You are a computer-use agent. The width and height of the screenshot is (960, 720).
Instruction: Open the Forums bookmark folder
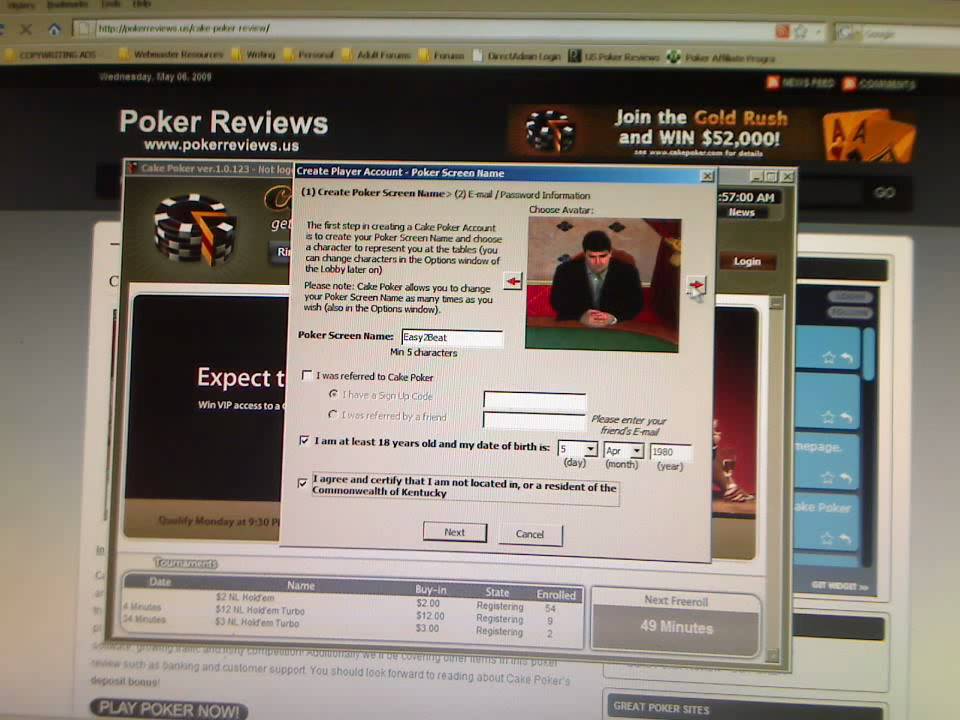click(442, 56)
